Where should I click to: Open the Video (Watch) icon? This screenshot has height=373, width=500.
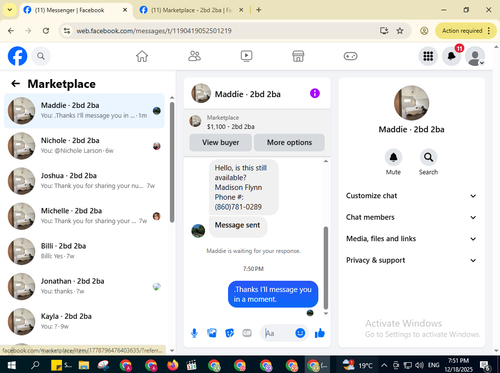point(246,56)
